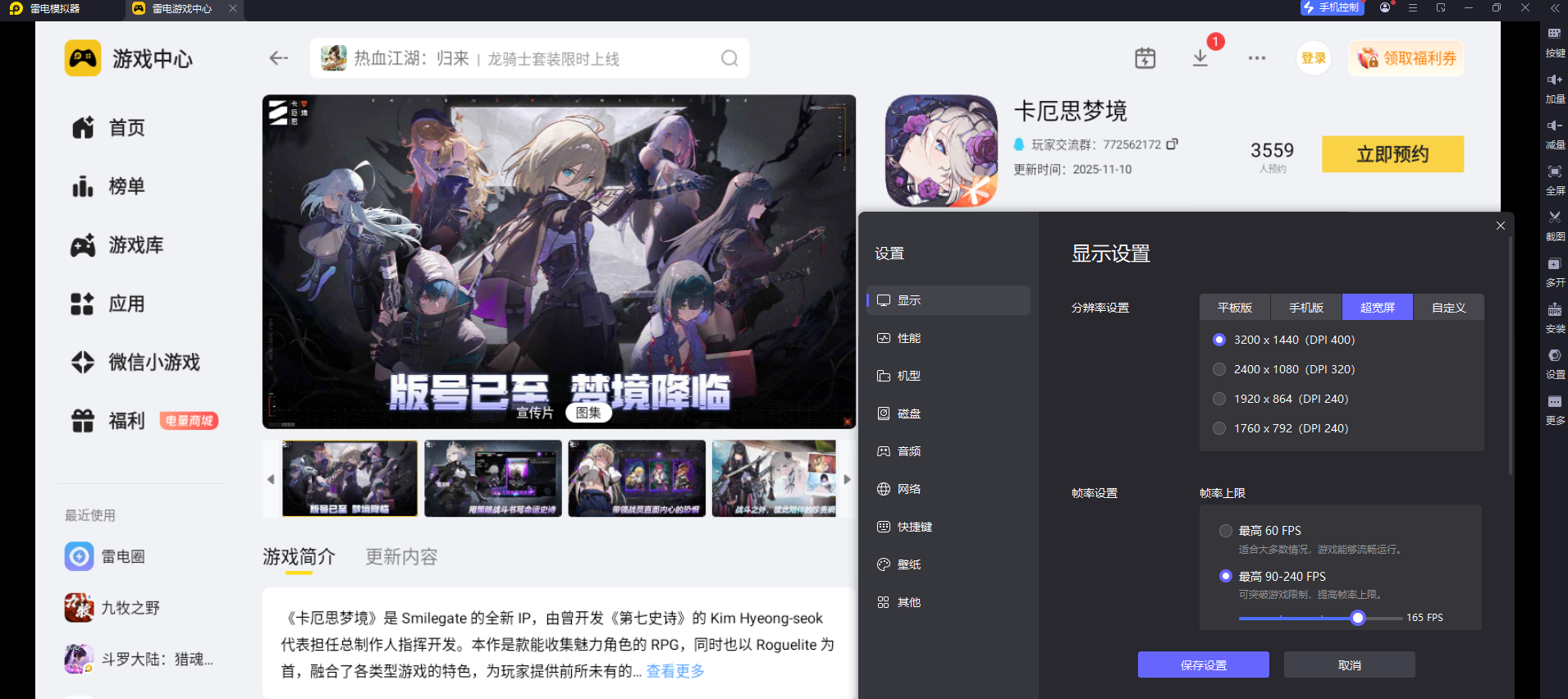Select the 手机版 resolution tab
The image size is (1568, 699).
click(x=1306, y=308)
